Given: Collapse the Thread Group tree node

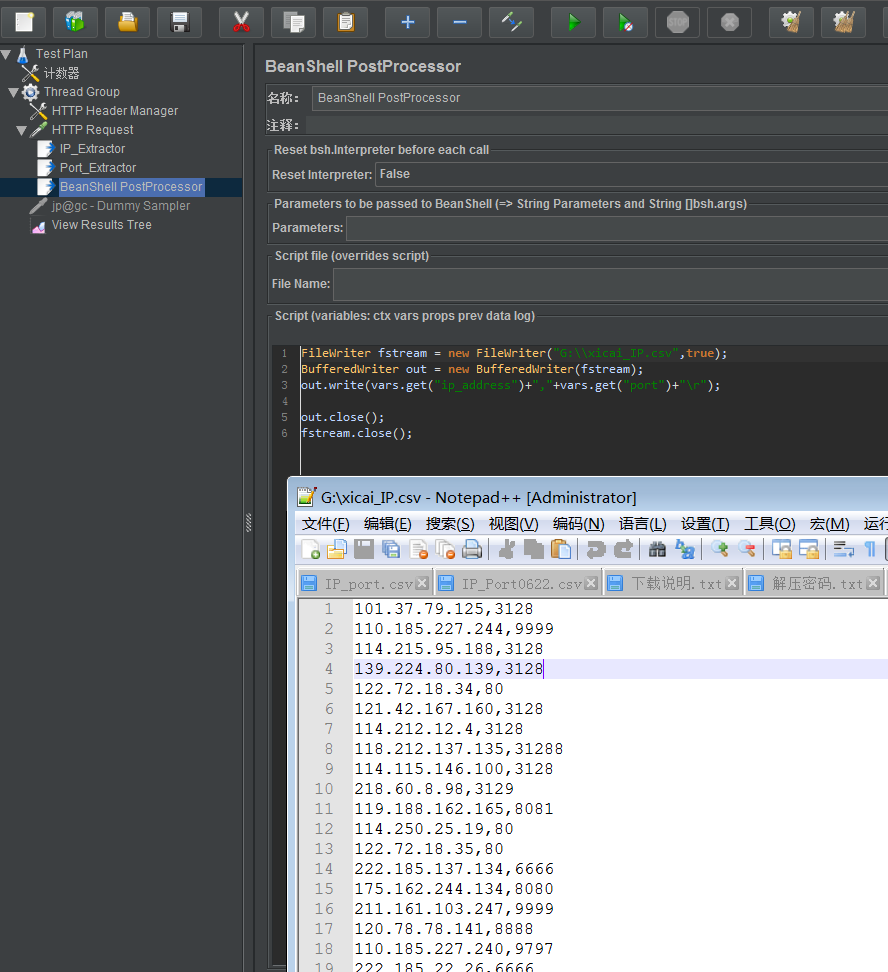Looking at the screenshot, I should tap(14, 92).
